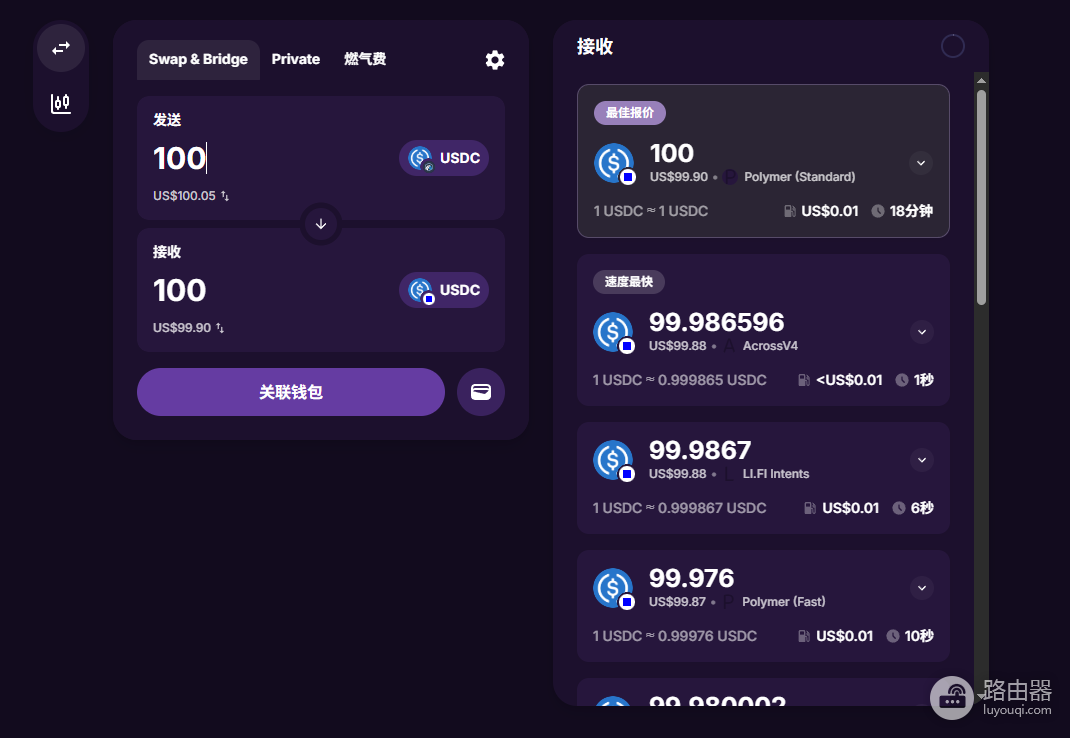
Task: Reverse send and receive with the down arrow
Action: (321, 224)
